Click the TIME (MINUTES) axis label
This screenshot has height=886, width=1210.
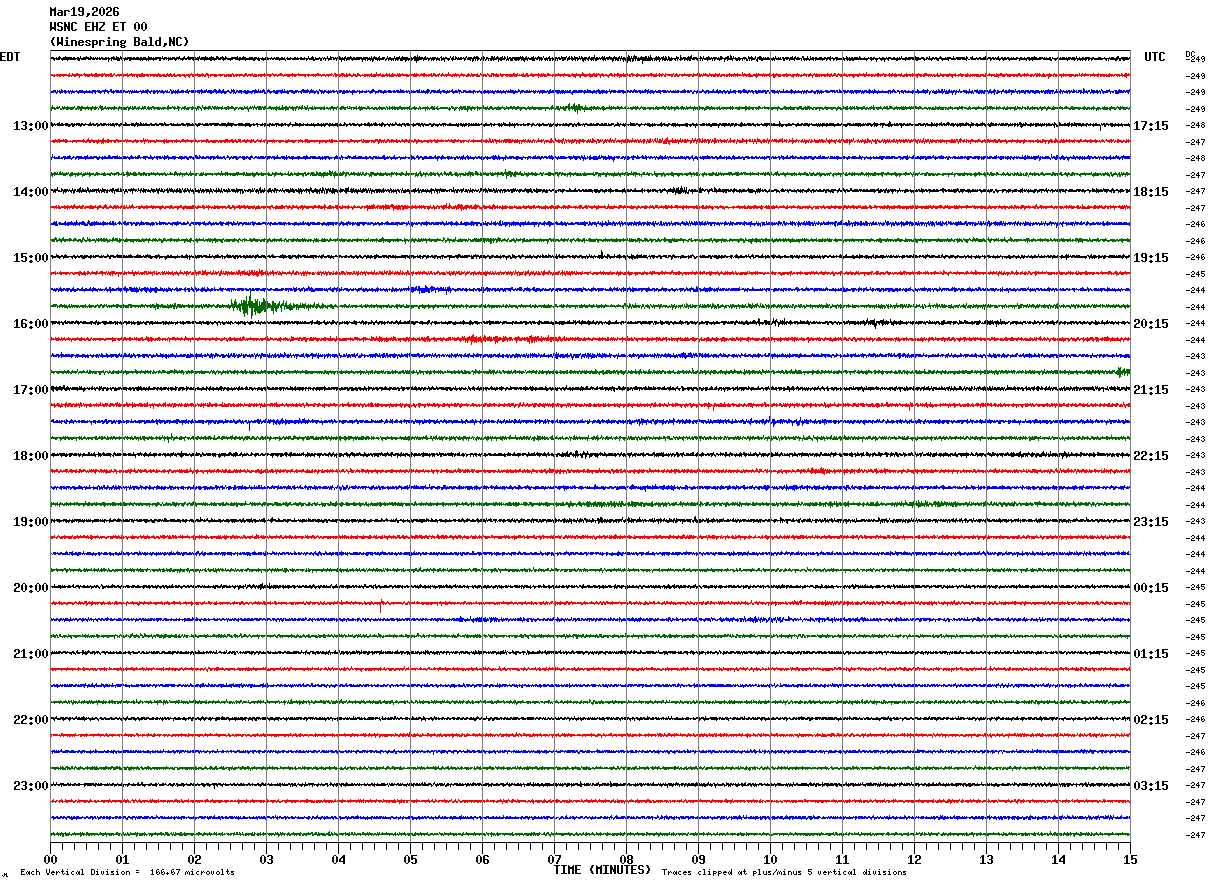coord(602,870)
